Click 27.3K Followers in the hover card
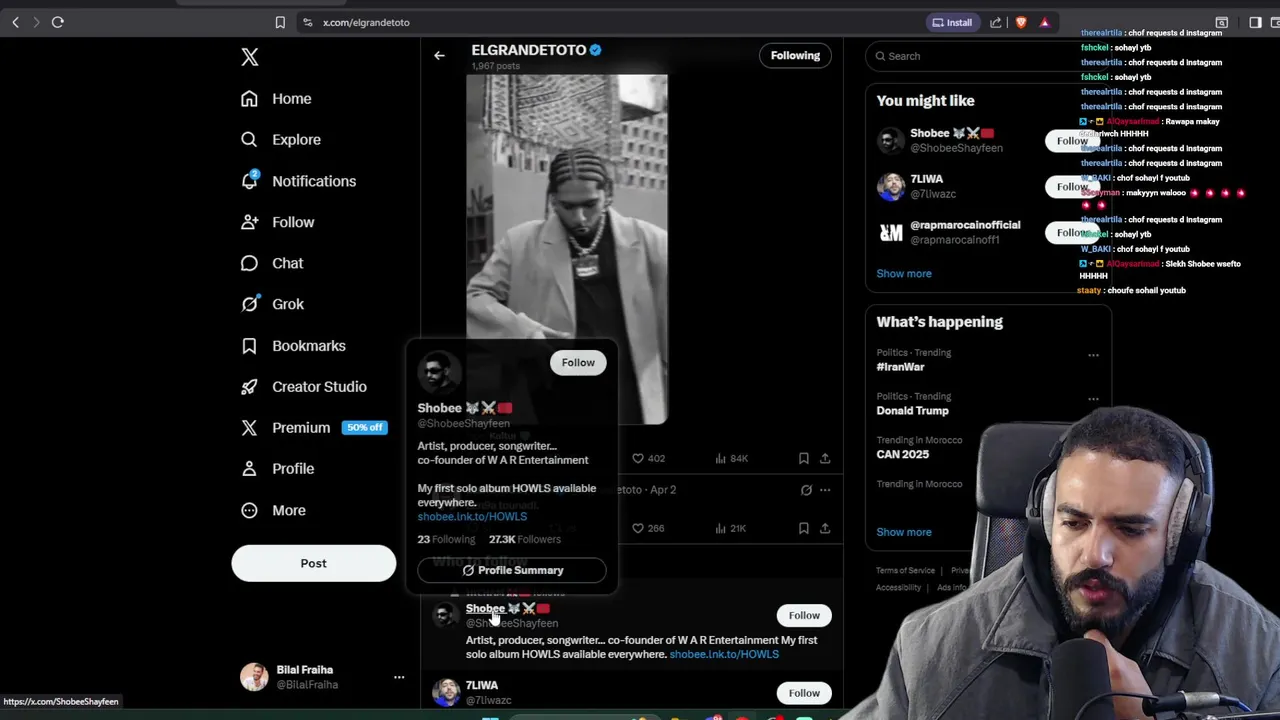 point(525,539)
